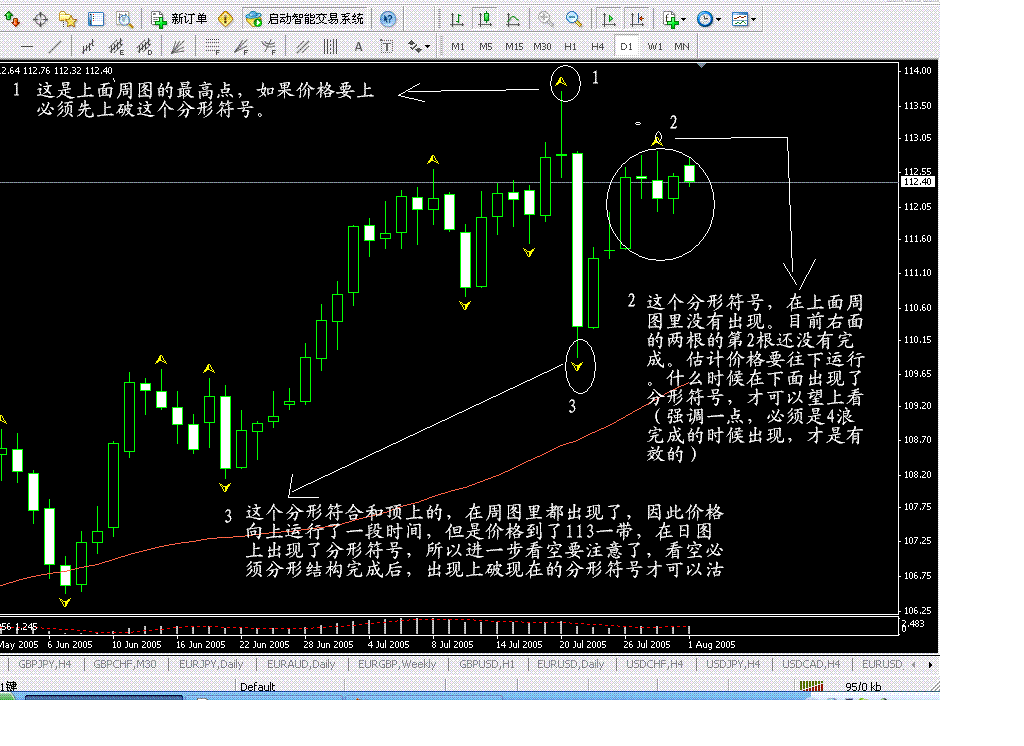
Task: Open the EURAUD,Daily chart tab
Action: (301, 664)
